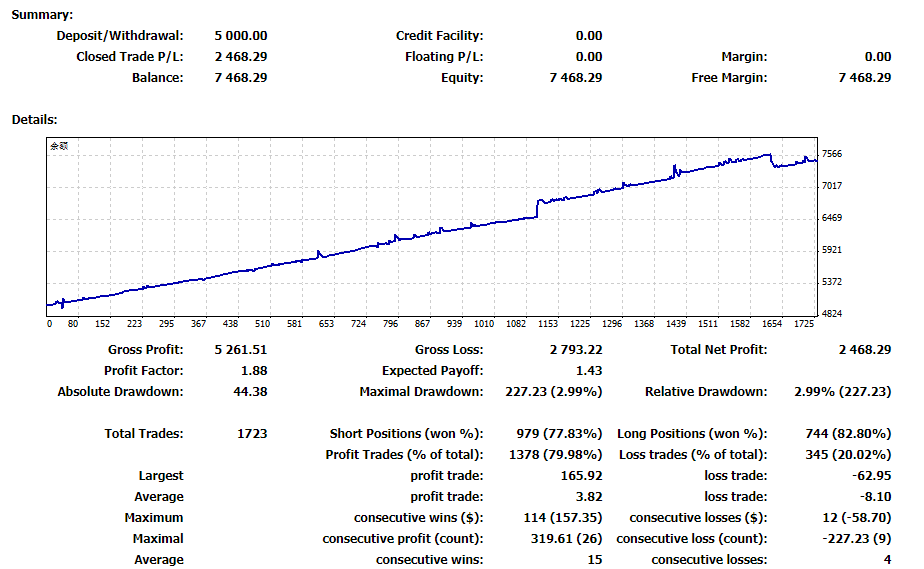924x569 pixels.
Task: Click the Profit Factor value 1.88
Action: click(254, 371)
